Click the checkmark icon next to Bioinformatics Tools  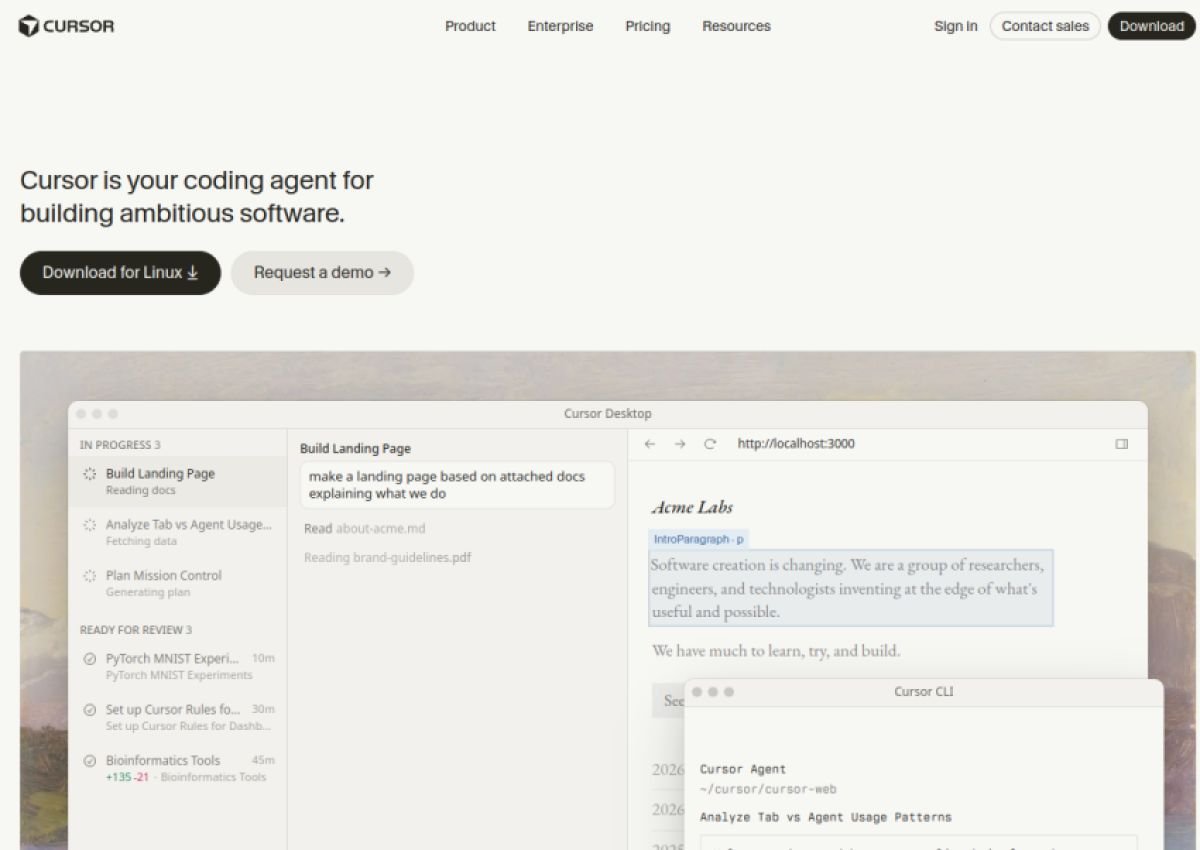[x=90, y=760]
